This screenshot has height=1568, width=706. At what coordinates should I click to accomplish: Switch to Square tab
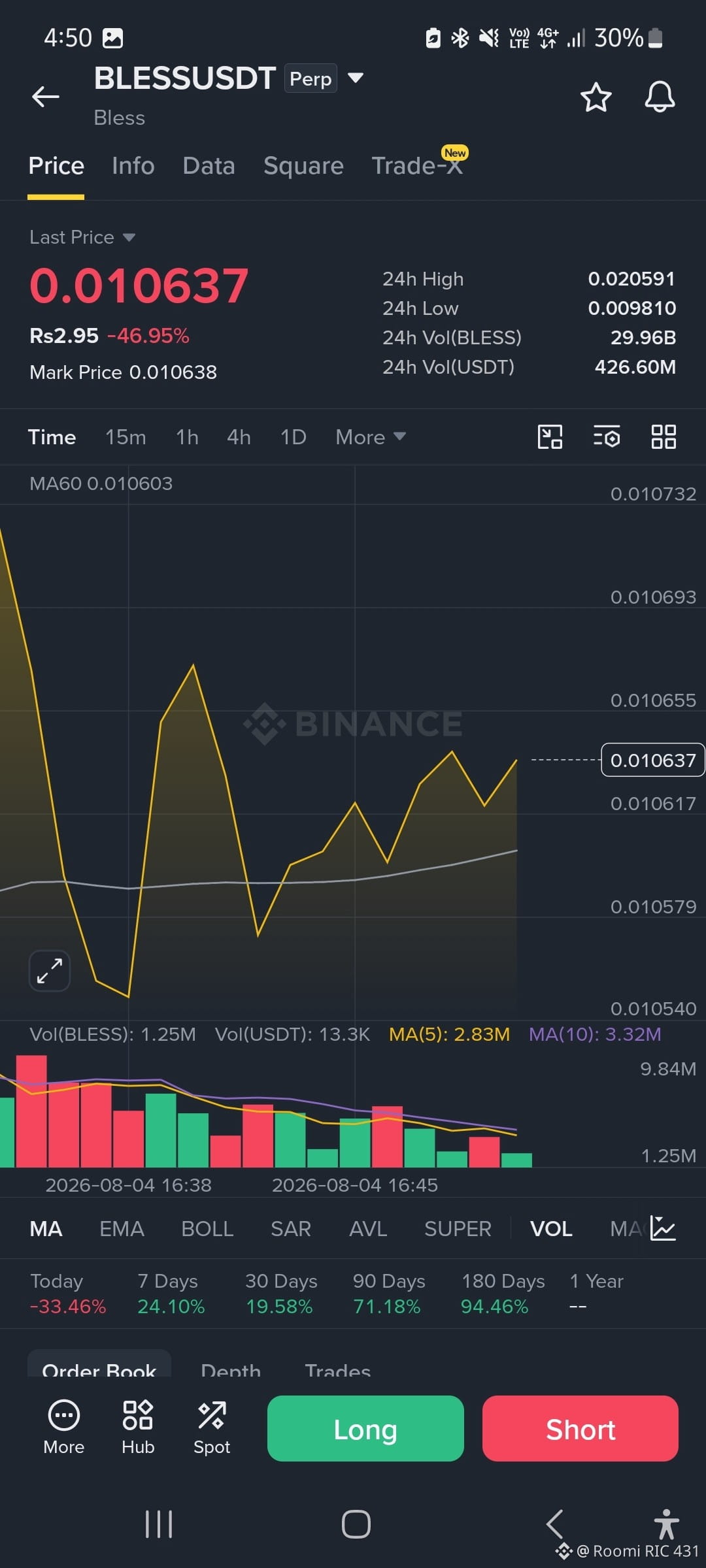[x=303, y=165]
